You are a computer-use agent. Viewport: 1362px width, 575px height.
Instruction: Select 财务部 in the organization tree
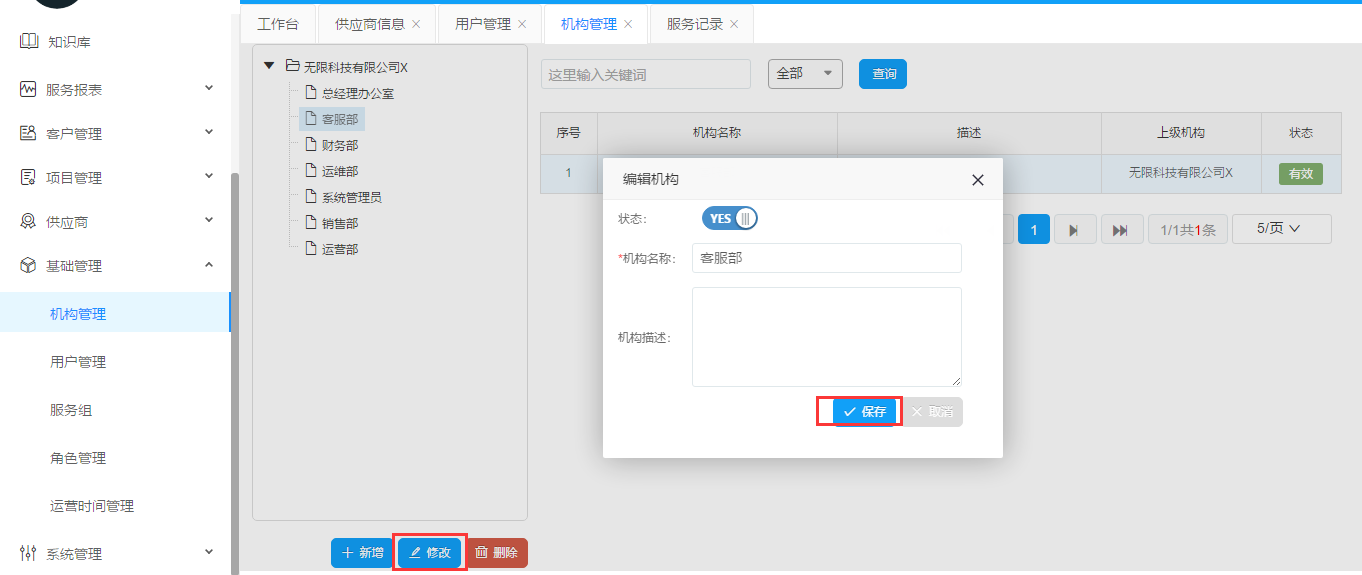pyautogui.click(x=339, y=146)
